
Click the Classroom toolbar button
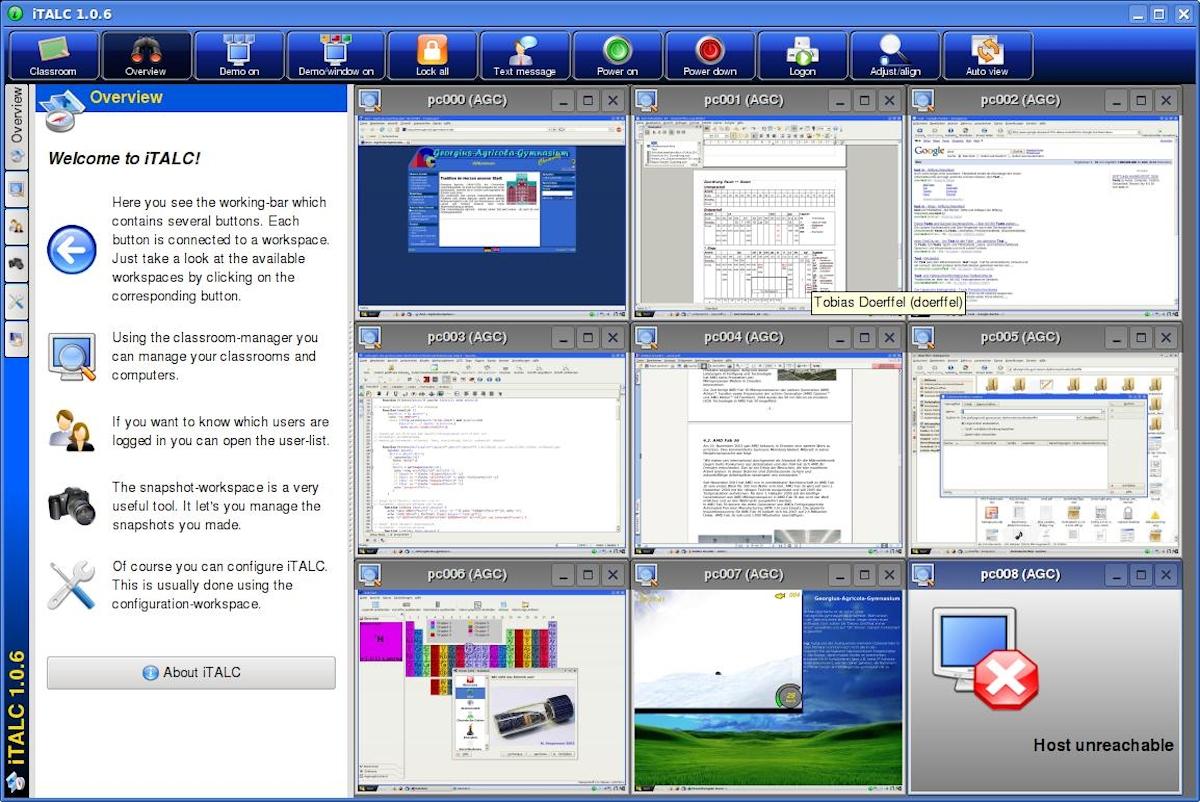click(54, 56)
